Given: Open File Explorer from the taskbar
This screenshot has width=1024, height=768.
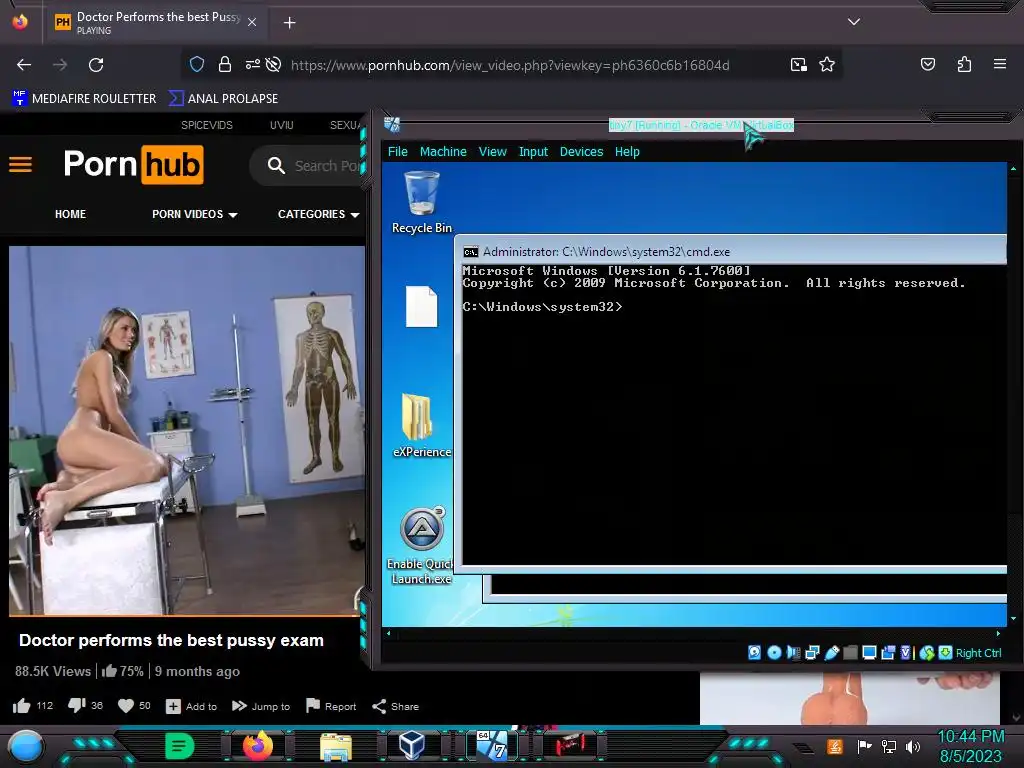Looking at the screenshot, I should point(336,746).
